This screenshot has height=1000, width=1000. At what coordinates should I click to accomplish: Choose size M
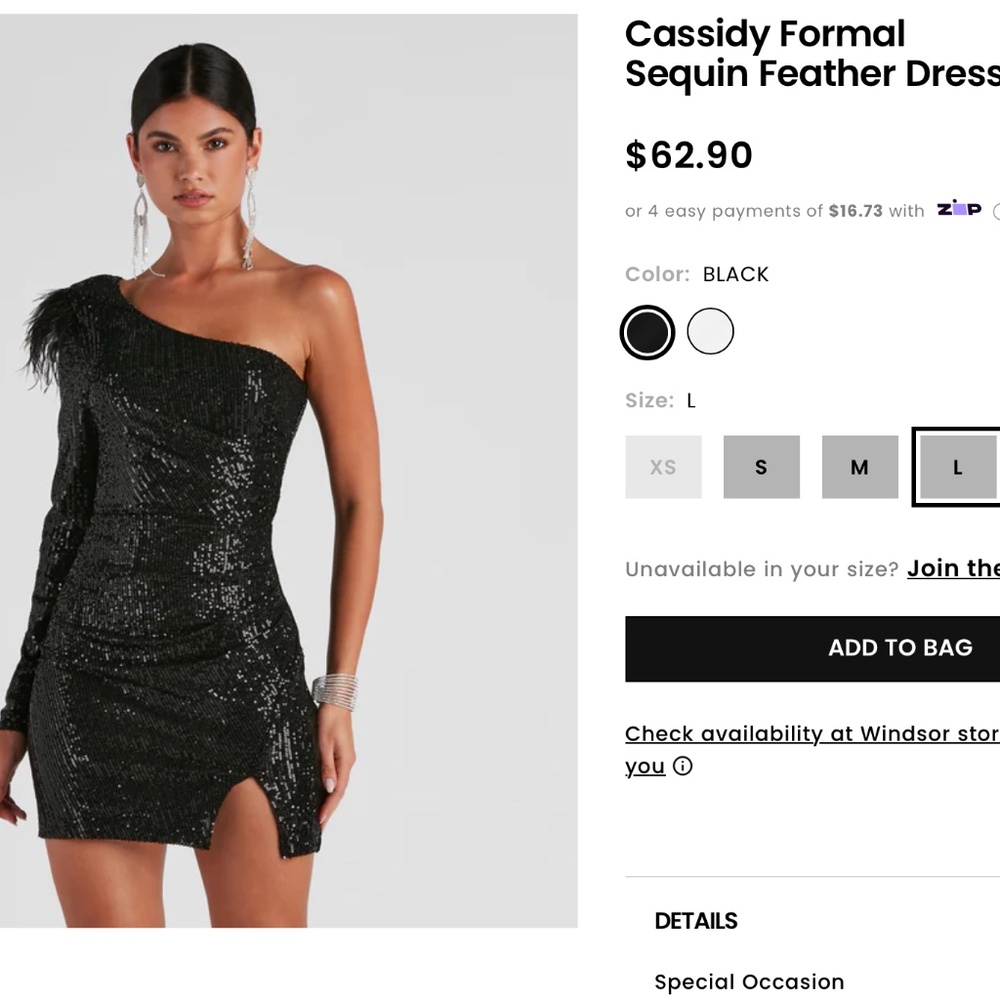click(x=859, y=467)
